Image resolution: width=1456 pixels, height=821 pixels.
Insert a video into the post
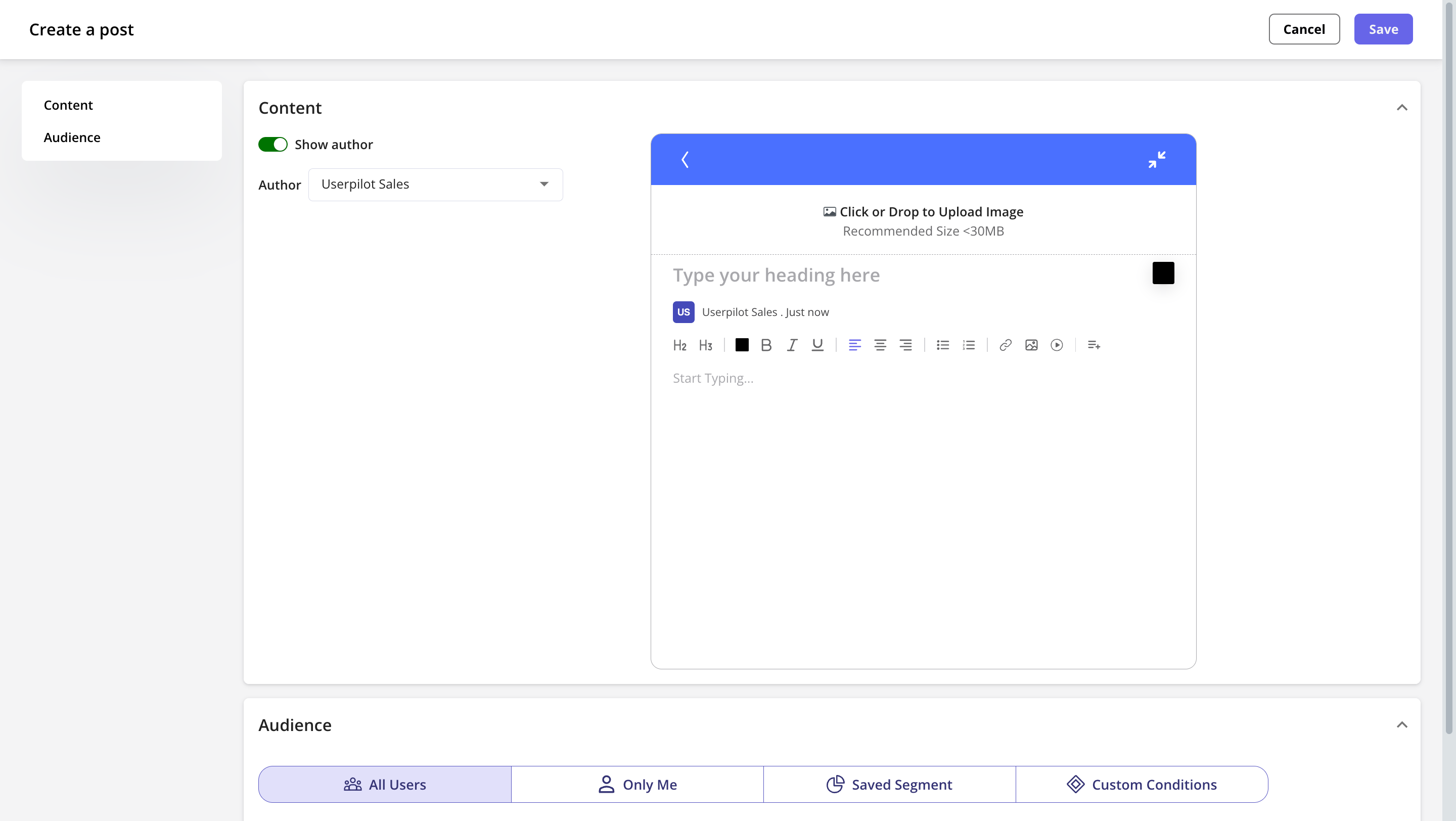coord(1057,345)
